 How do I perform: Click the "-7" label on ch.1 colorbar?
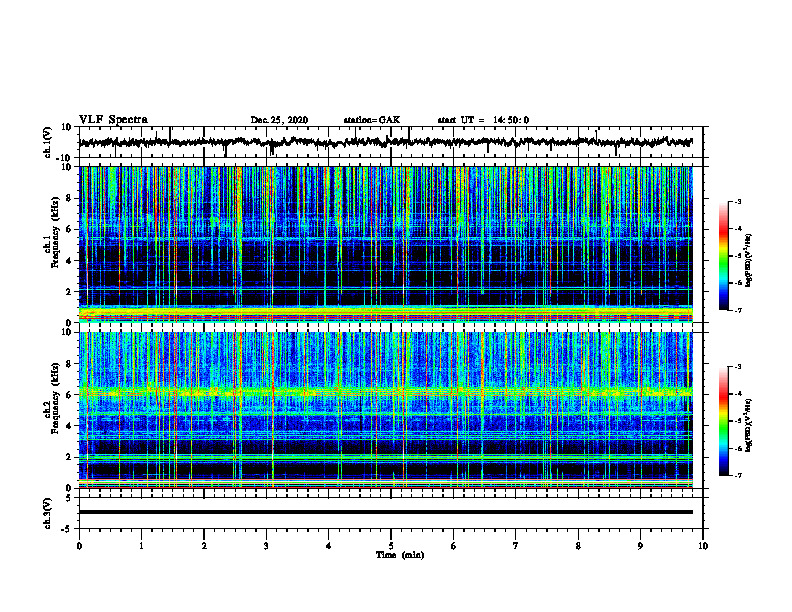pyautogui.click(x=738, y=310)
